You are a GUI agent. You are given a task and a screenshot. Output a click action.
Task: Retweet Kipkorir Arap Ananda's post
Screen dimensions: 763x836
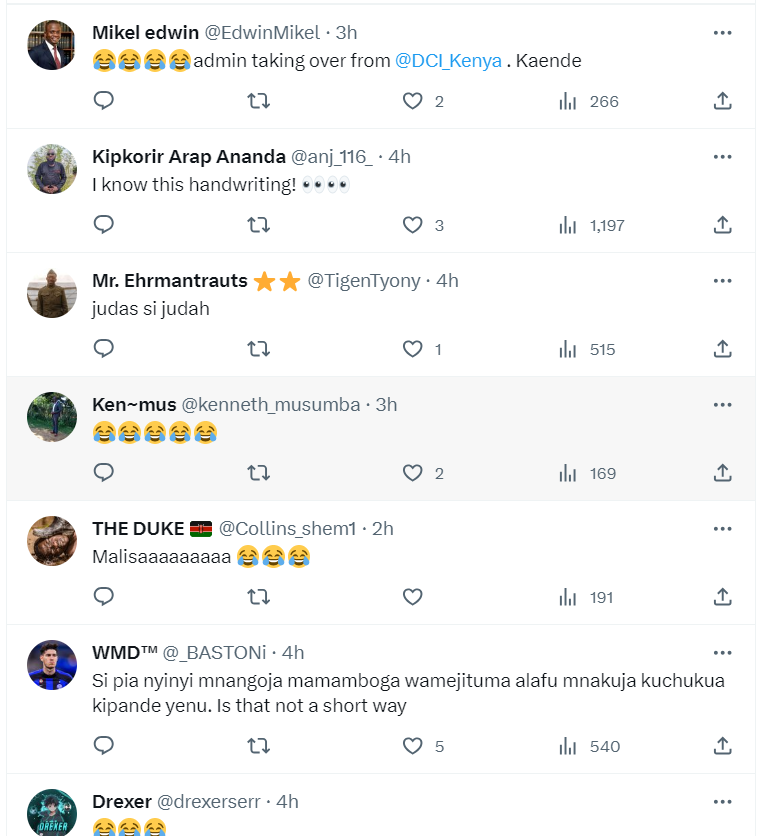tap(258, 225)
